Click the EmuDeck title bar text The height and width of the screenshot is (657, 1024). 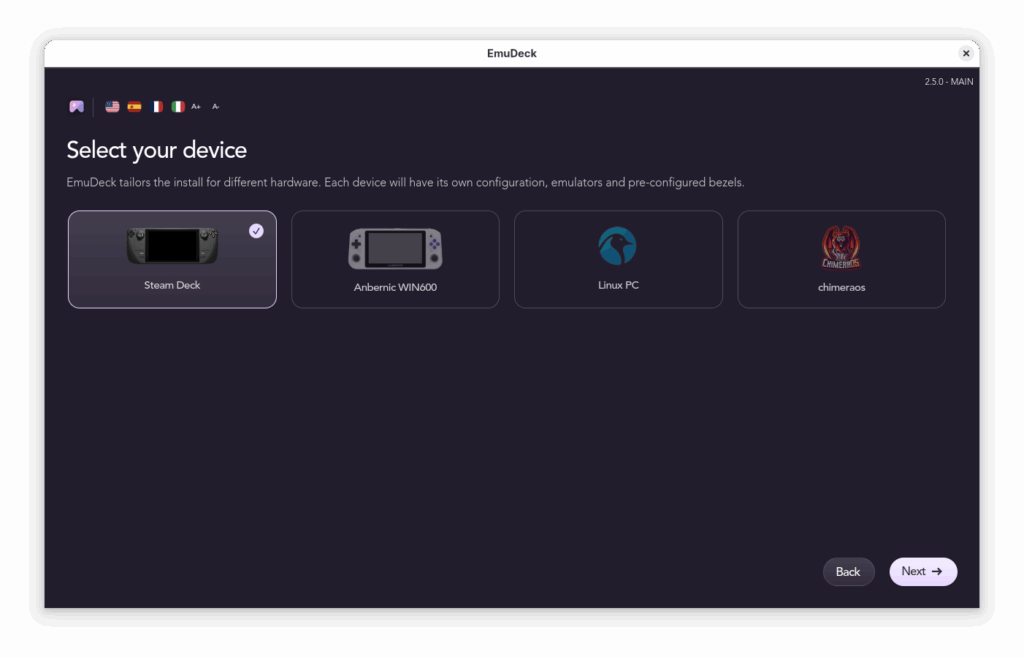[x=511, y=54]
